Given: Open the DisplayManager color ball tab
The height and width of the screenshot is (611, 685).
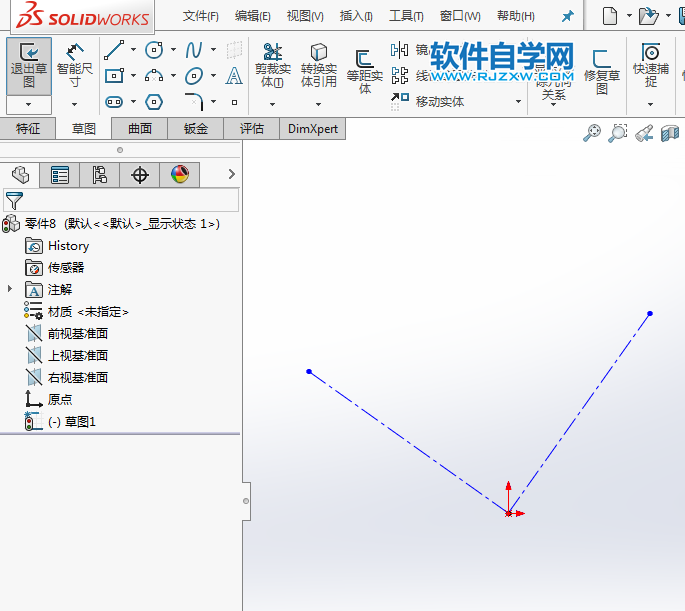Looking at the screenshot, I should pyautogui.click(x=180, y=175).
